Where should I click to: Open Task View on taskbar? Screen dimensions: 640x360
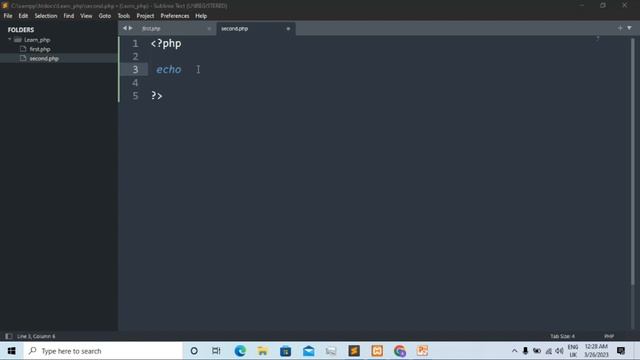[x=216, y=351]
